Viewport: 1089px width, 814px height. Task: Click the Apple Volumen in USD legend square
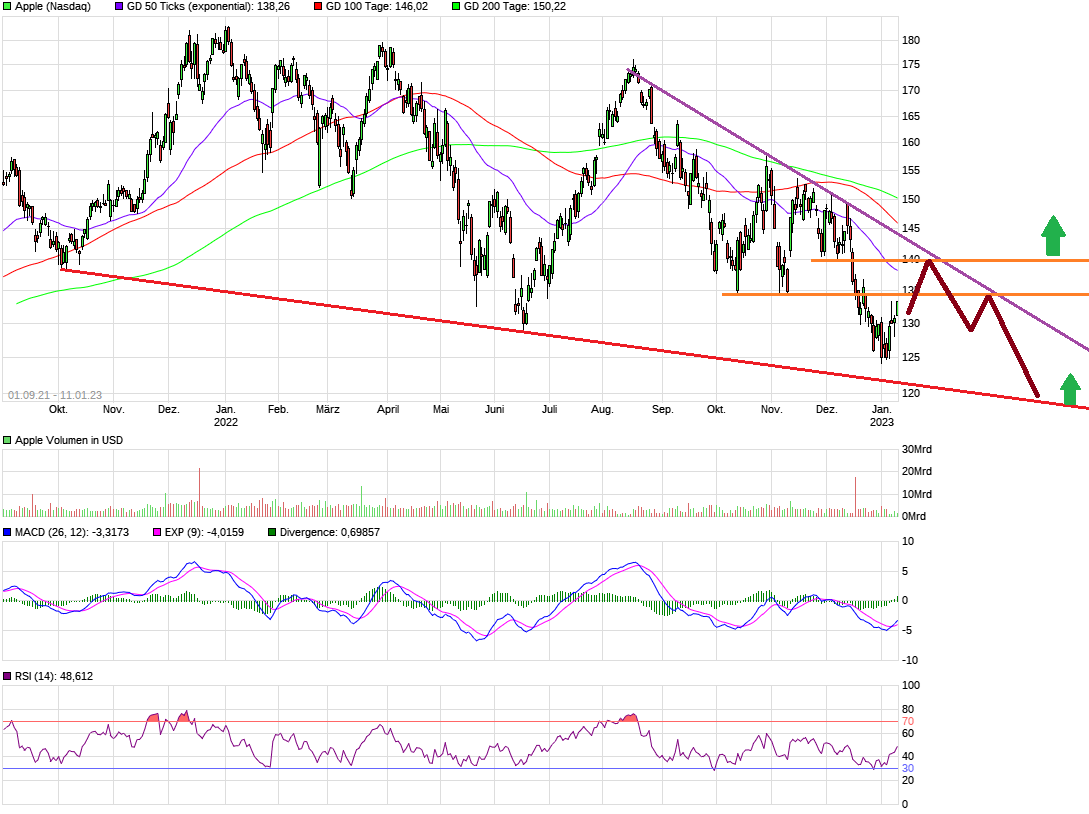[x=7, y=438]
